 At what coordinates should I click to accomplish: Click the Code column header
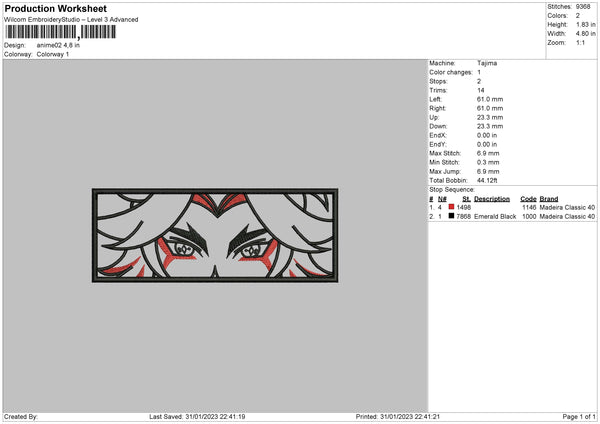tap(528, 199)
